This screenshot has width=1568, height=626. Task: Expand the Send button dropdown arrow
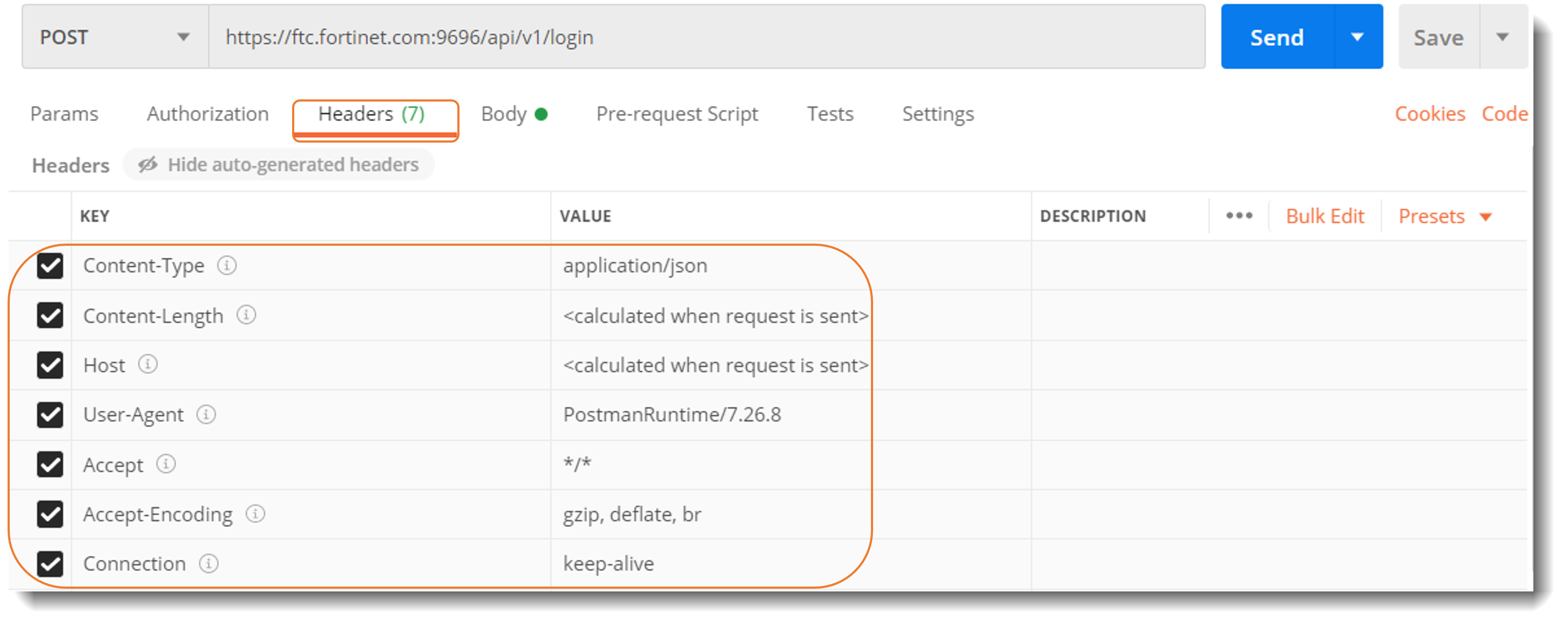pos(1356,37)
